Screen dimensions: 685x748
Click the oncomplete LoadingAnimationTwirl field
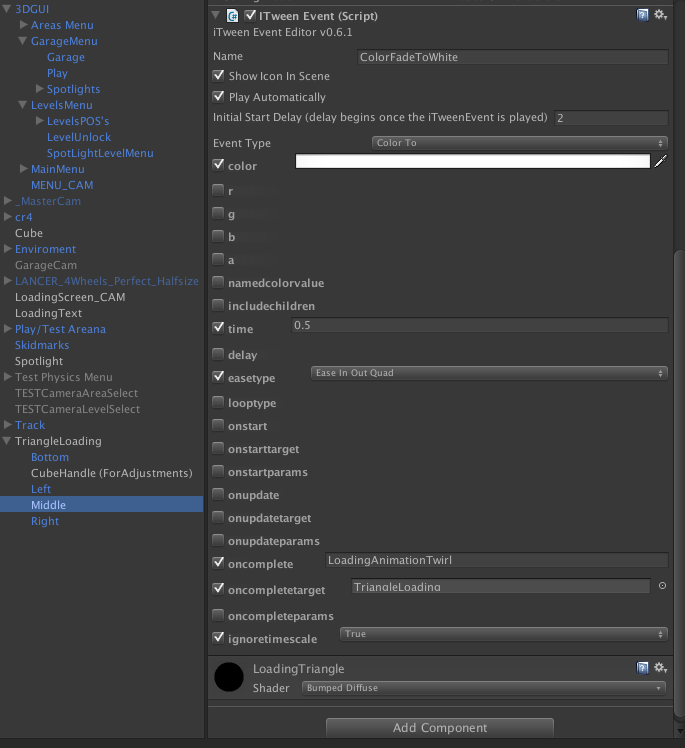point(497,560)
